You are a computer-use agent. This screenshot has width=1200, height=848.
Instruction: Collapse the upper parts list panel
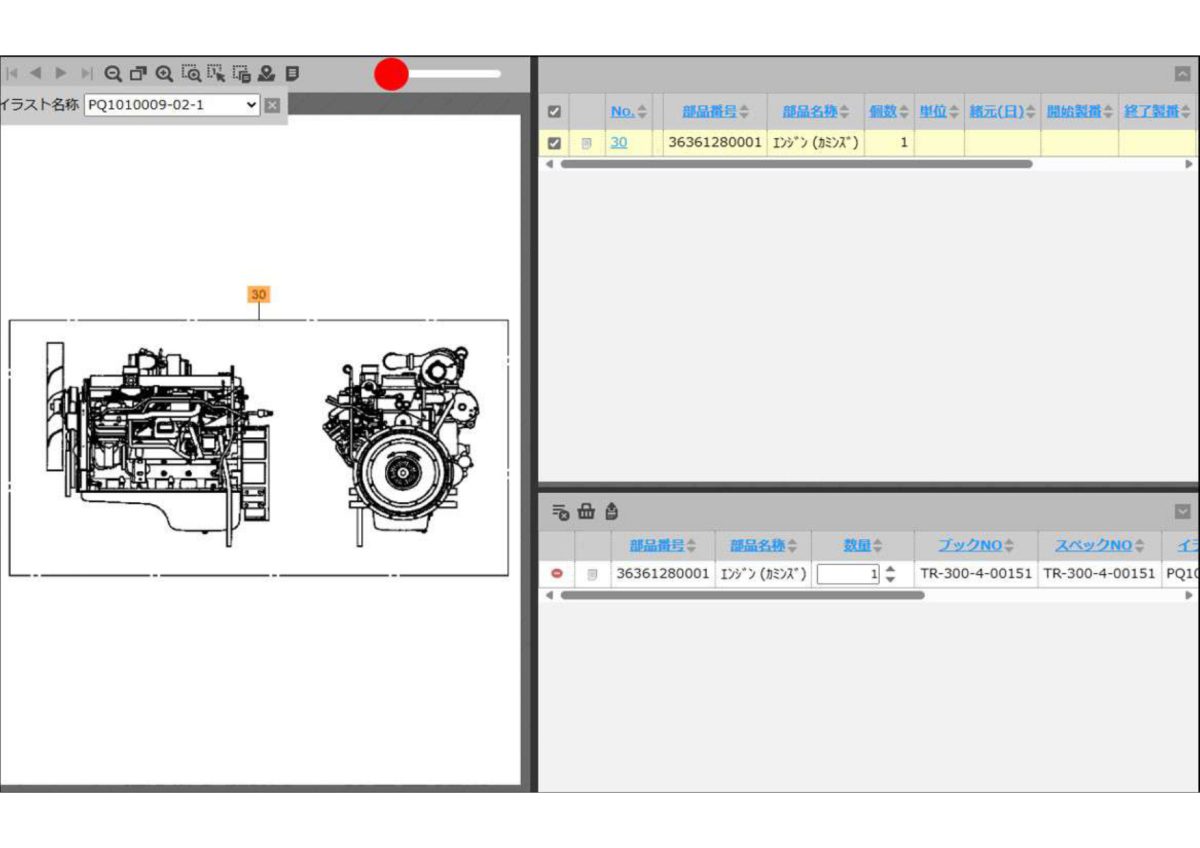tap(1183, 73)
